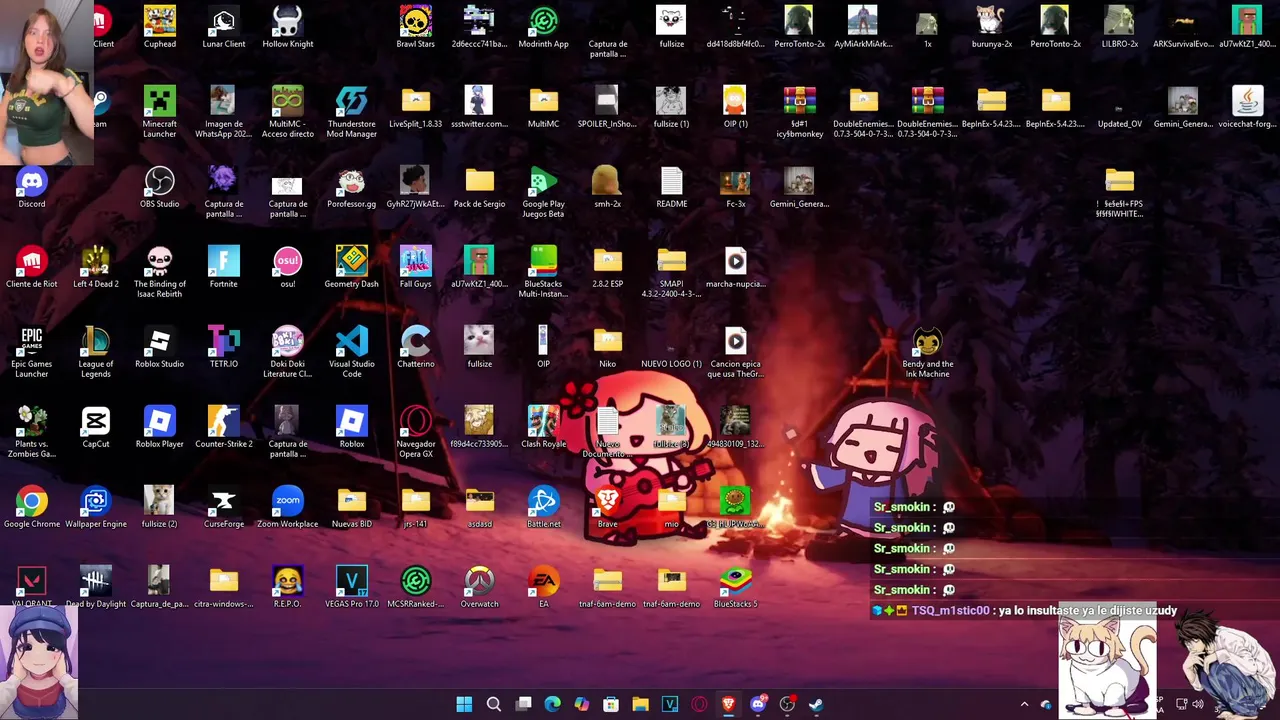Image resolution: width=1280 pixels, height=720 pixels.
Task: Open Google Chrome desktop shortcut
Action: point(32,507)
